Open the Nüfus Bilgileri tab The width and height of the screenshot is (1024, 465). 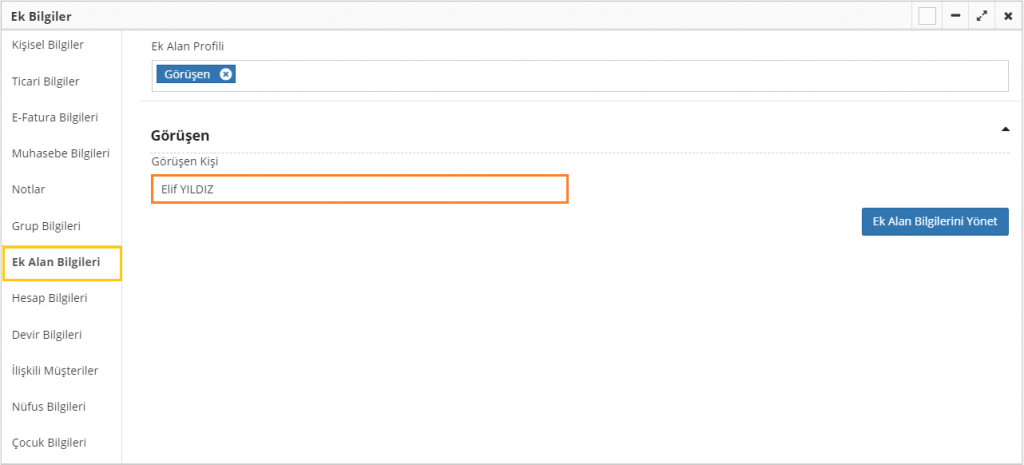(x=49, y=406)
